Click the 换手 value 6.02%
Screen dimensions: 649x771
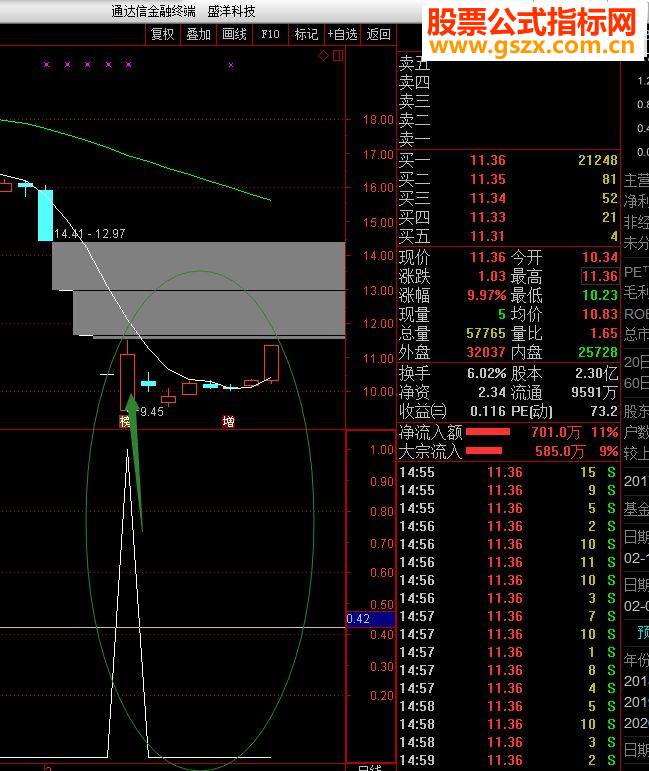[x=486, y=373]
